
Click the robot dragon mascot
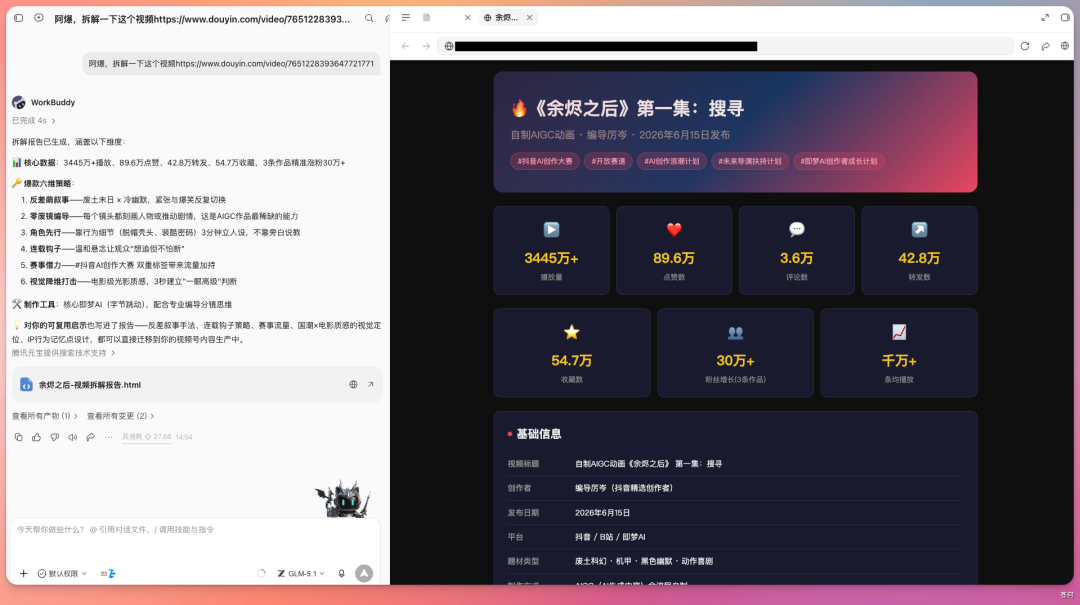(343, 500)
